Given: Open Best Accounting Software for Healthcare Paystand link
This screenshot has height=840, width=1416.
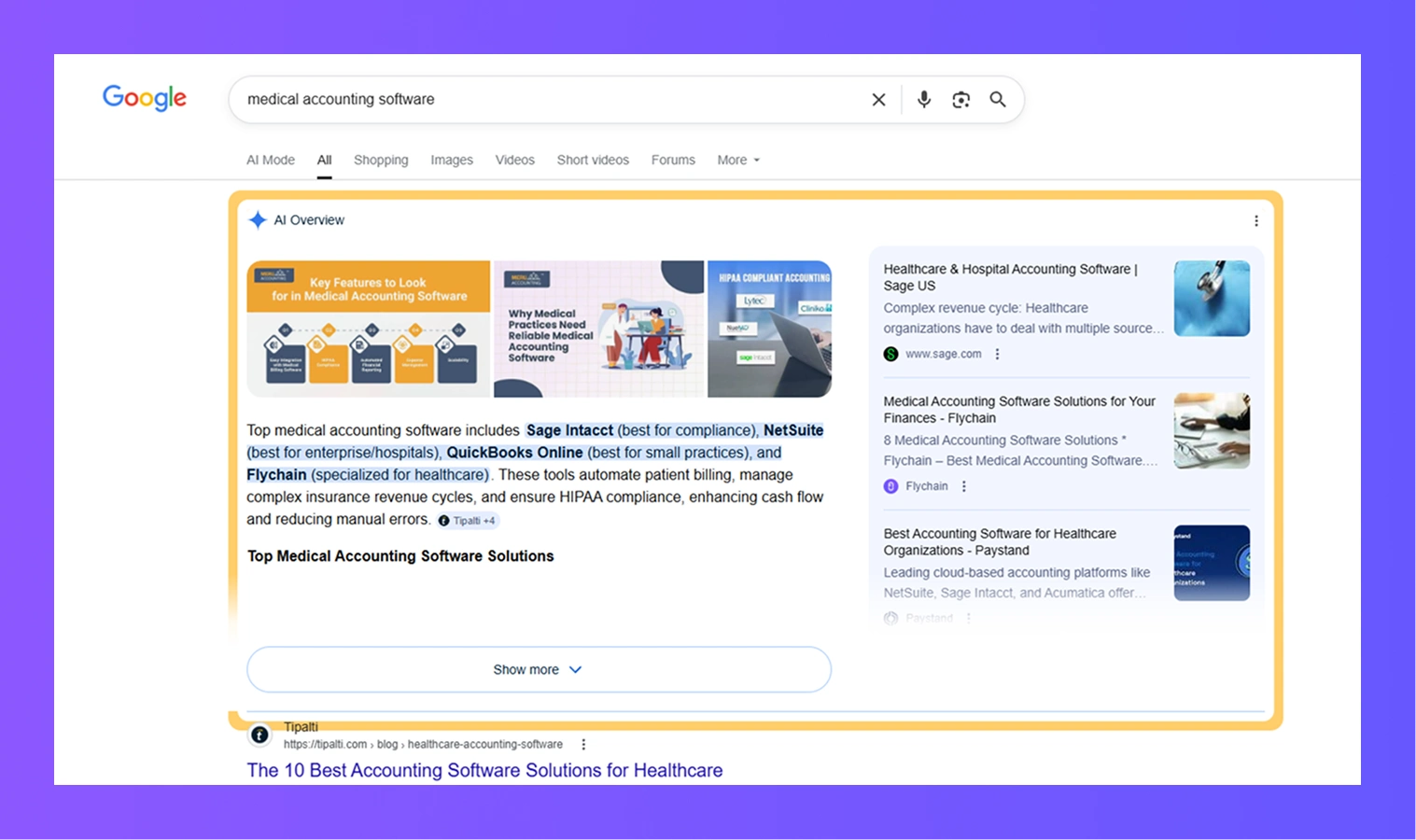Looking at the screenshot, I should tap(1000, 542).
